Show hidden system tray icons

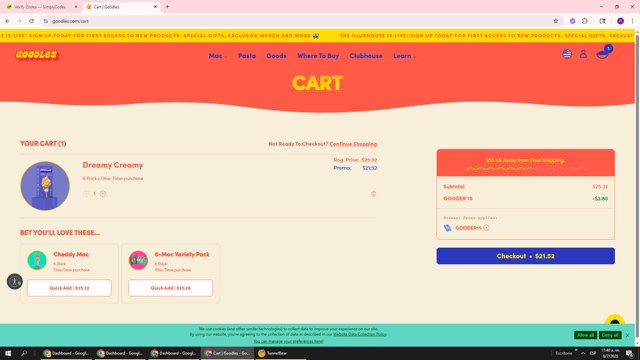(583, 353)
